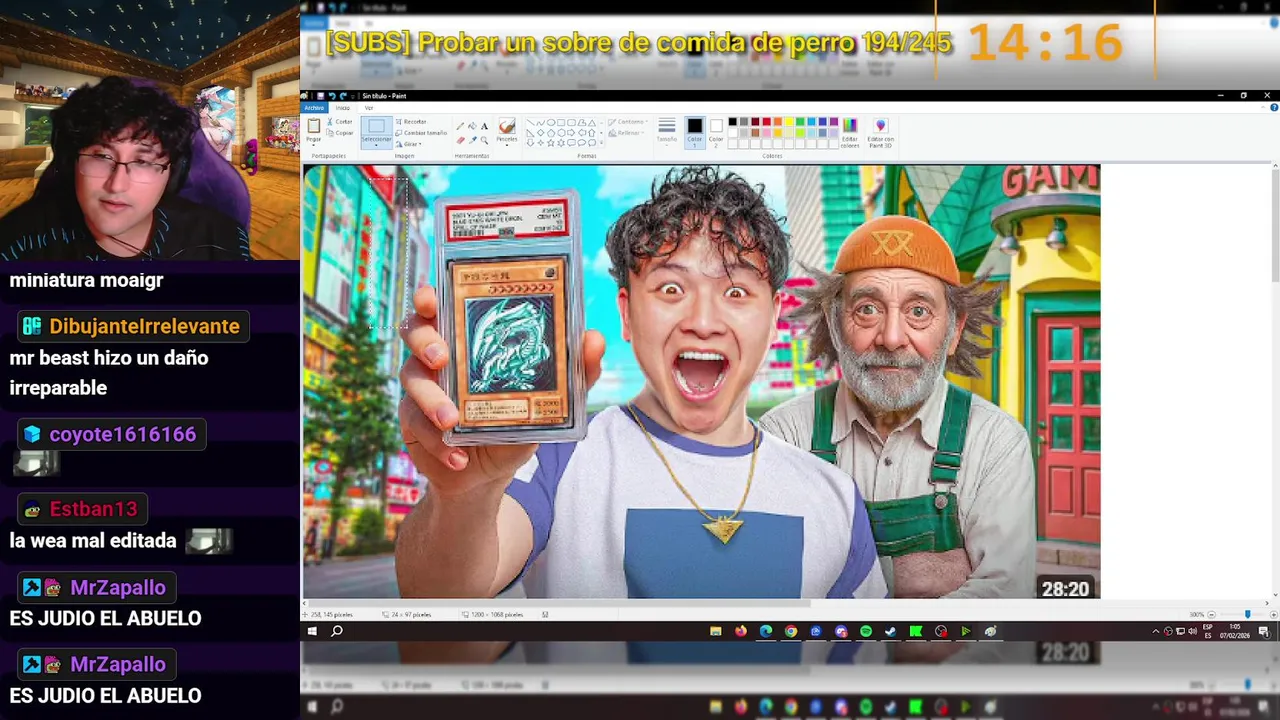The height and width of the screenshot is (720, 1280).
Task: Pick the green color swatch
Action: [800, 122]
